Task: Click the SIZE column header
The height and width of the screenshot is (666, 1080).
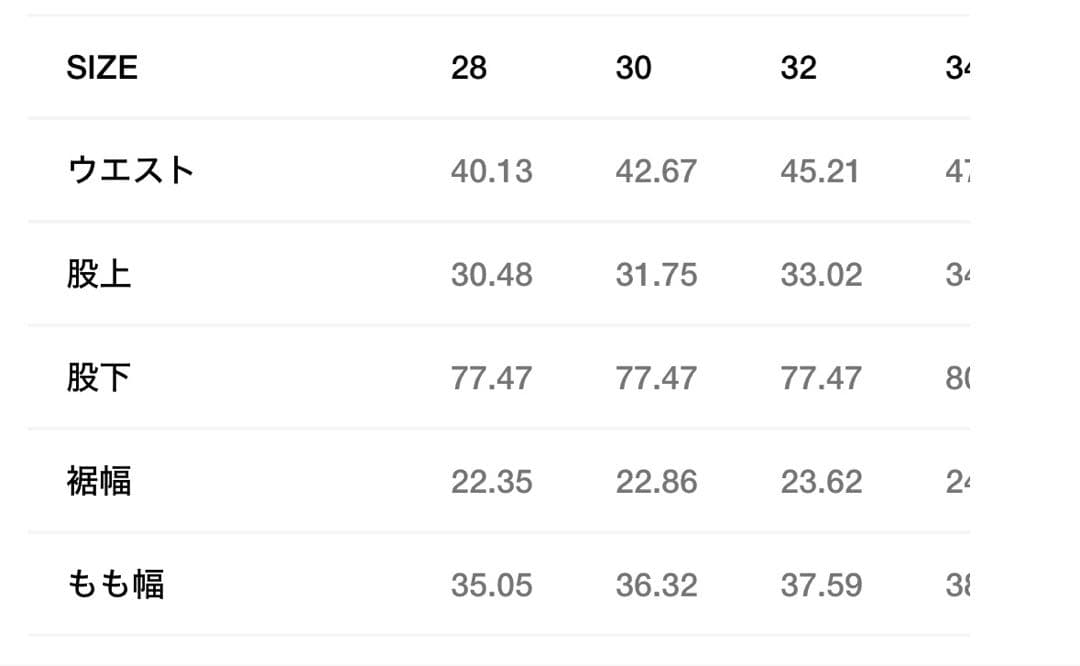Action: pos(102,68)
